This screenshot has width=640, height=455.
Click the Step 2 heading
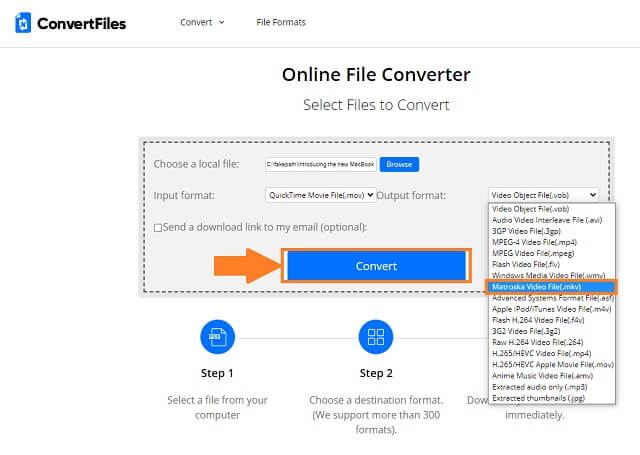[x=376, y=373]
